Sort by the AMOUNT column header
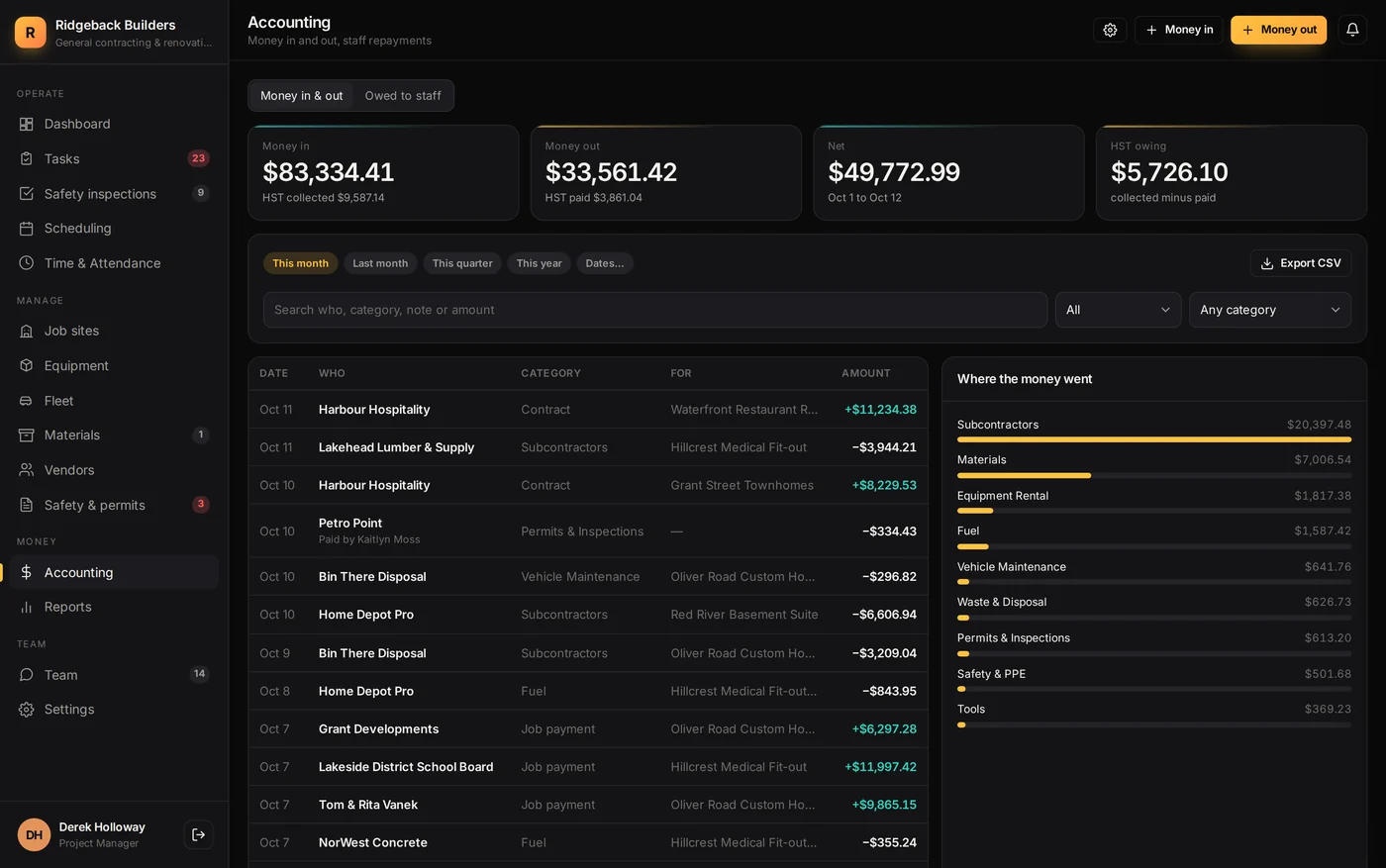Image resolution: width=1386 pixels, height=868 pixels. (866, 373)
